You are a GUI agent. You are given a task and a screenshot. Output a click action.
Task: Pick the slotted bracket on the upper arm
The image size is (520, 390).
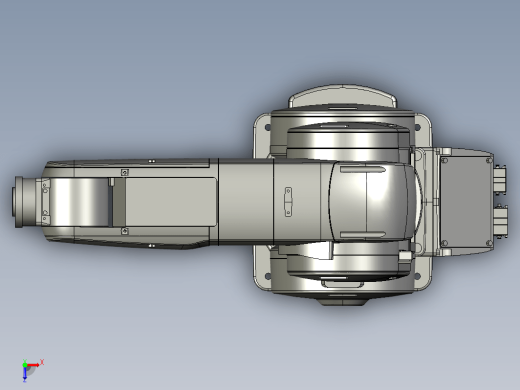(288, 202)
